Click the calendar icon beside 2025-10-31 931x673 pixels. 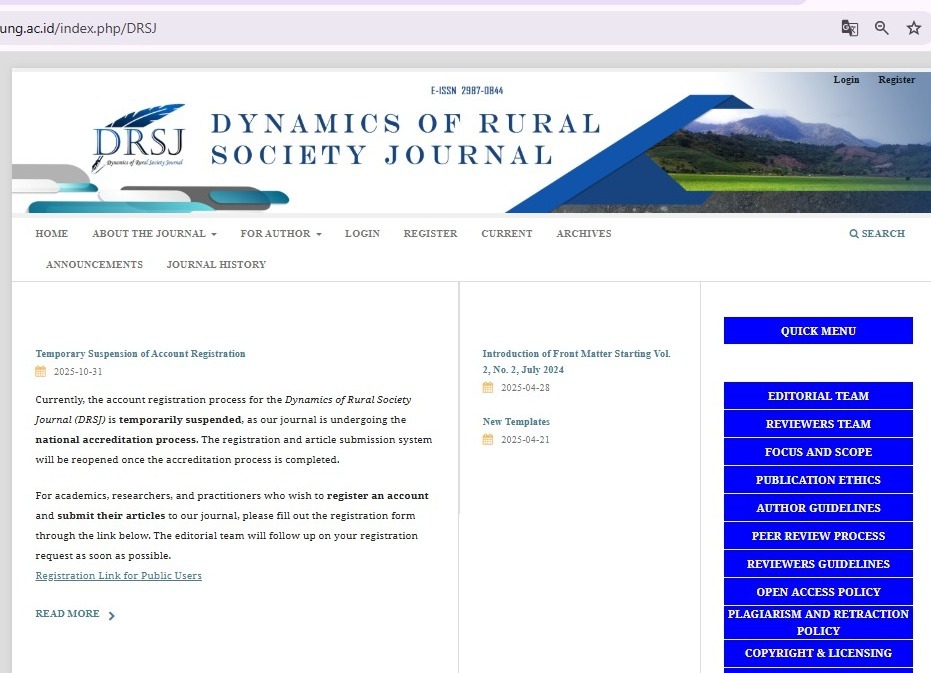pos(40,371)
